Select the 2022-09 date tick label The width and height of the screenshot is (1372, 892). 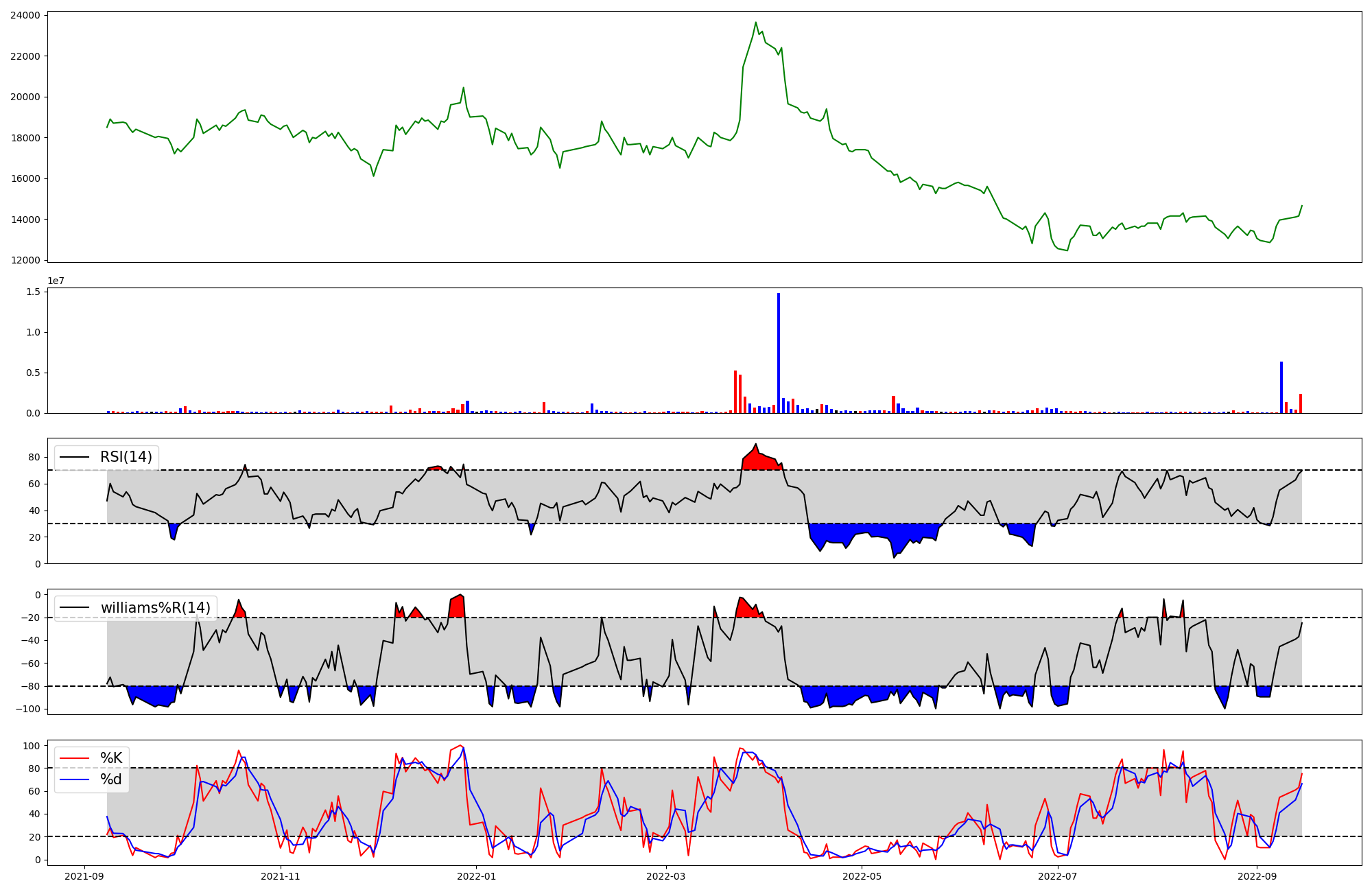pos(1257,876)
